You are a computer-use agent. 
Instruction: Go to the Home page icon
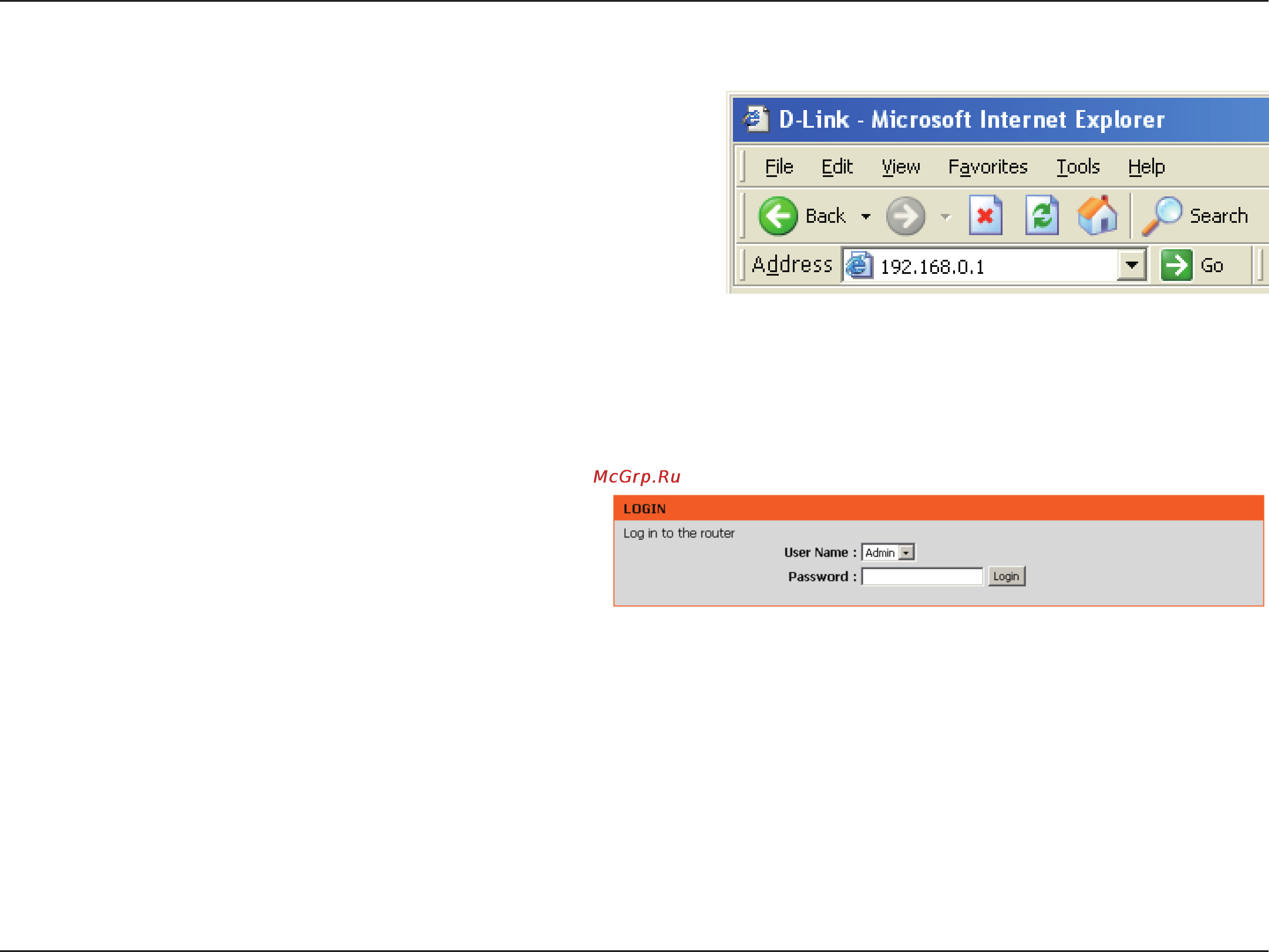1098,215
